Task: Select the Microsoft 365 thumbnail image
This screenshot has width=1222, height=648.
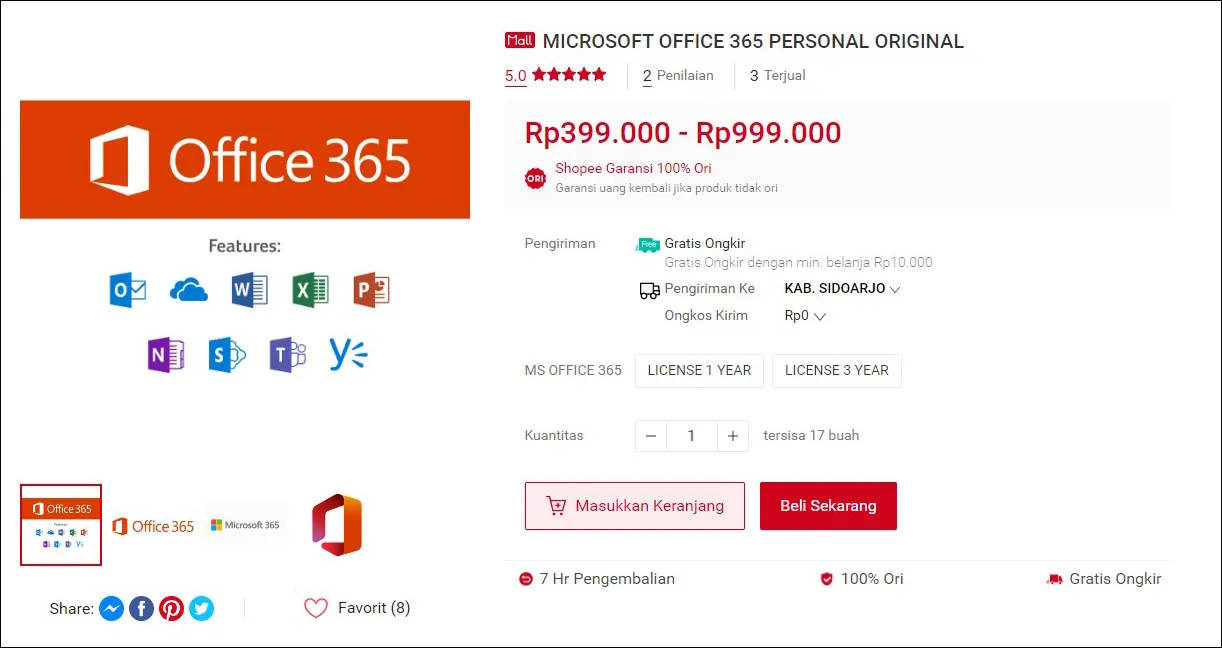Action: [x=245, y=524]
